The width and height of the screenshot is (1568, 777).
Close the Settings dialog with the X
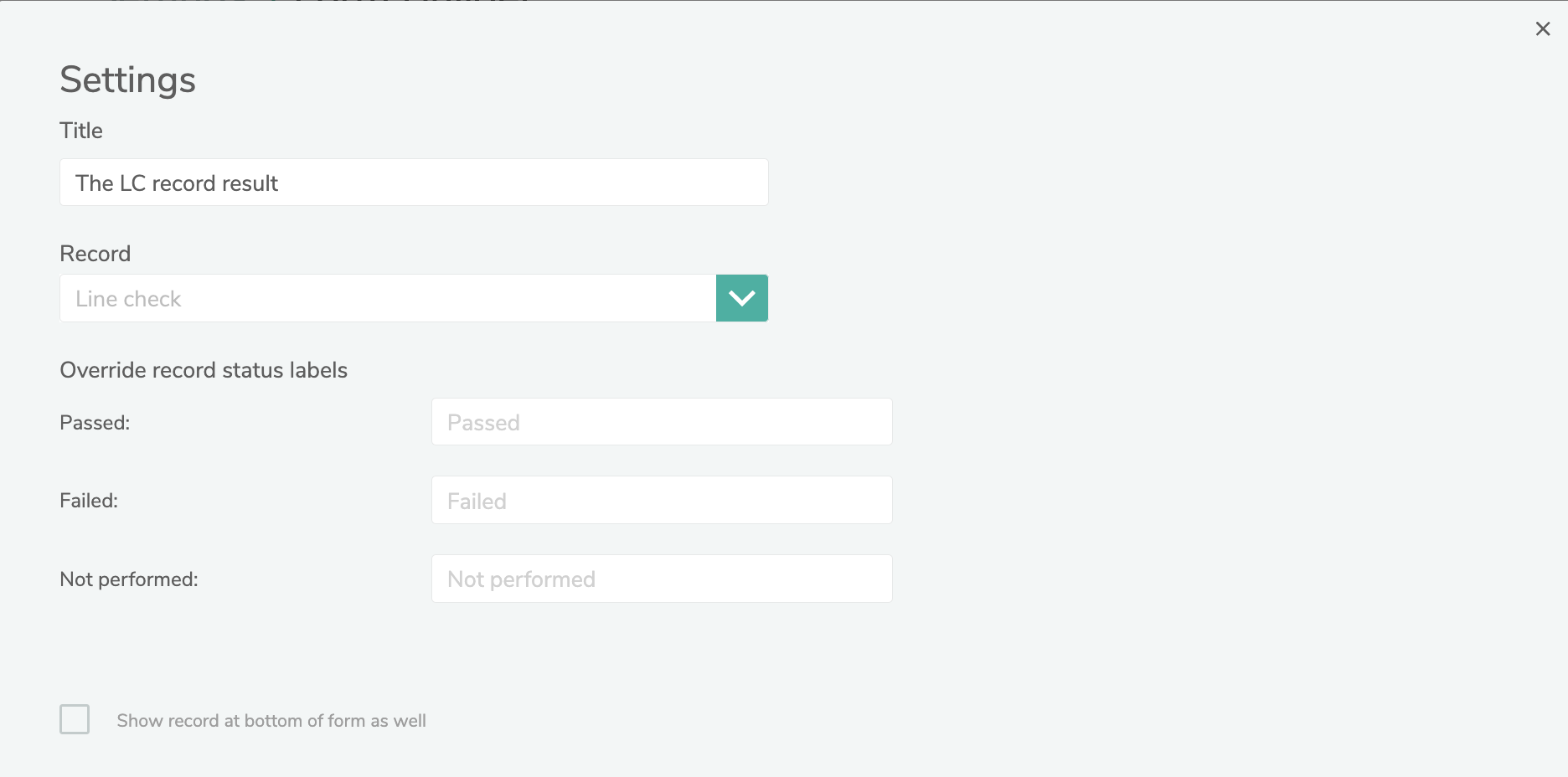pos(1543,29)
